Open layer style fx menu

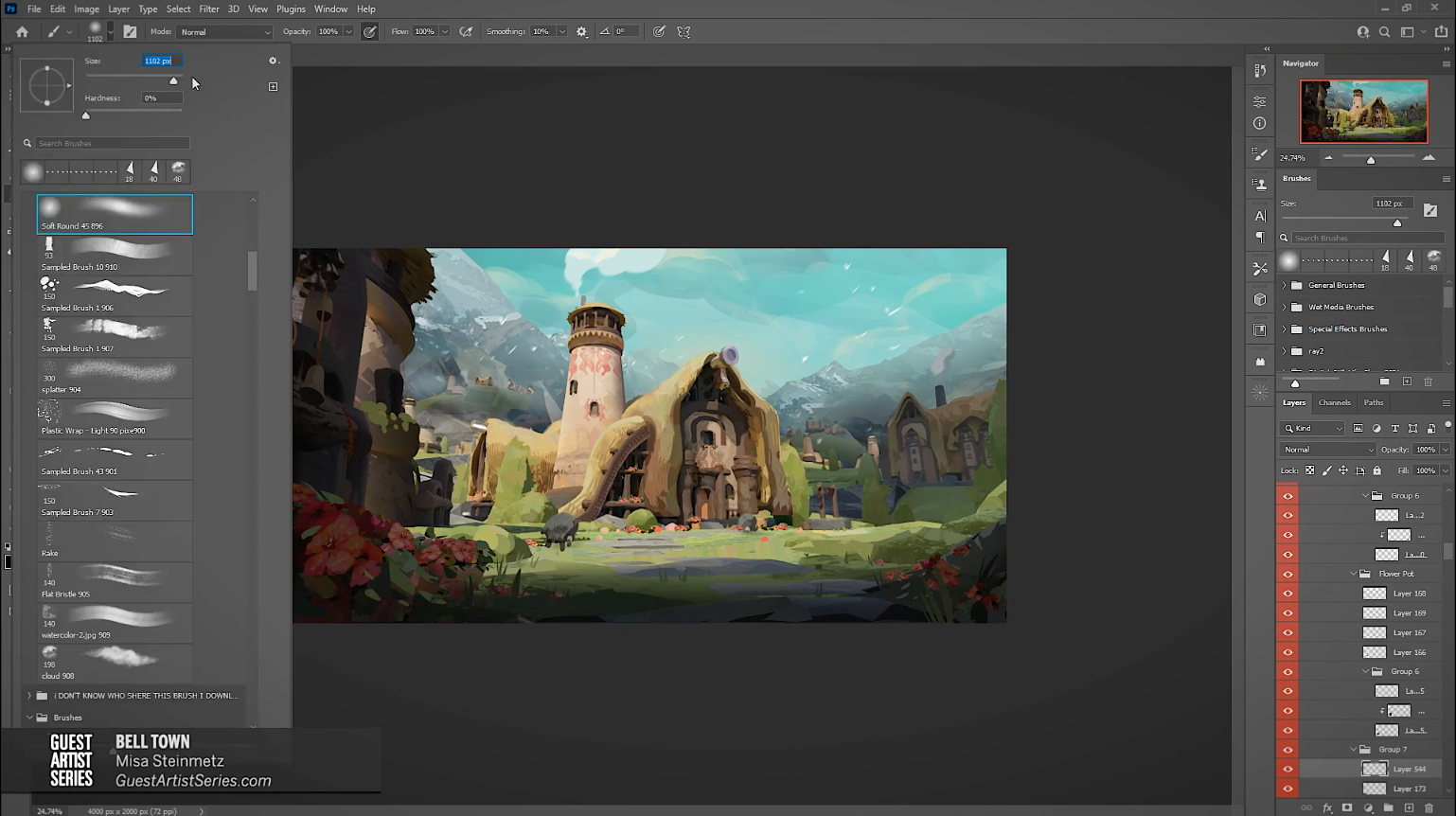[x=1327, y=808]
